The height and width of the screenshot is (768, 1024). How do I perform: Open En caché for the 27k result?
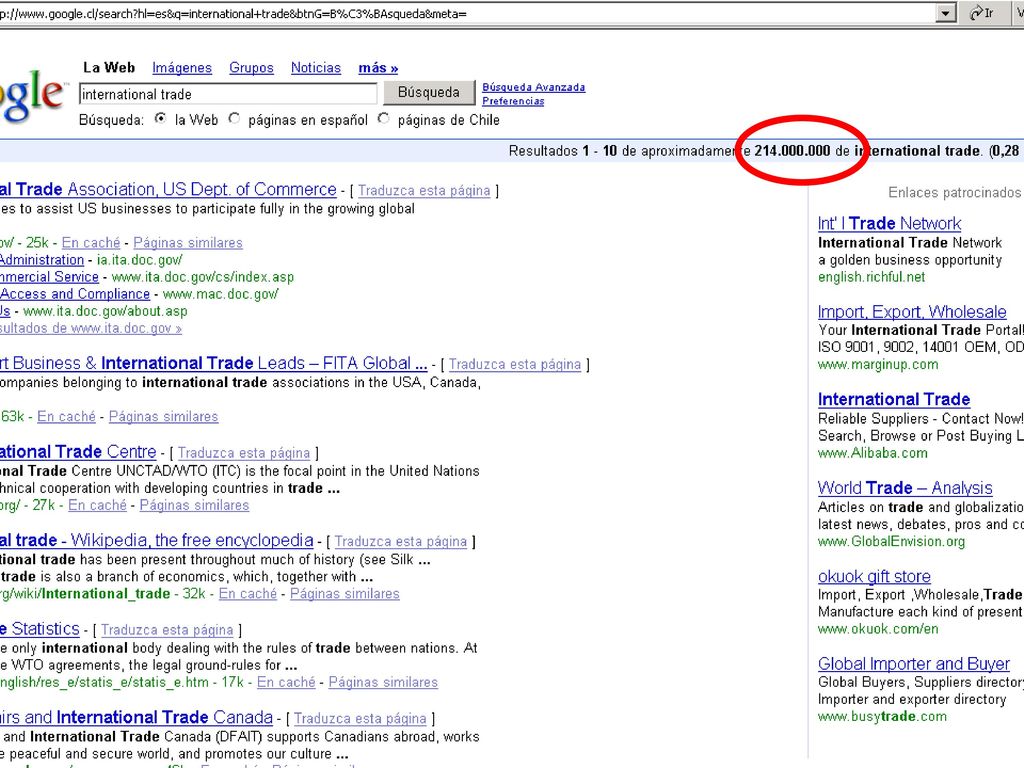[x=97, y=505]
